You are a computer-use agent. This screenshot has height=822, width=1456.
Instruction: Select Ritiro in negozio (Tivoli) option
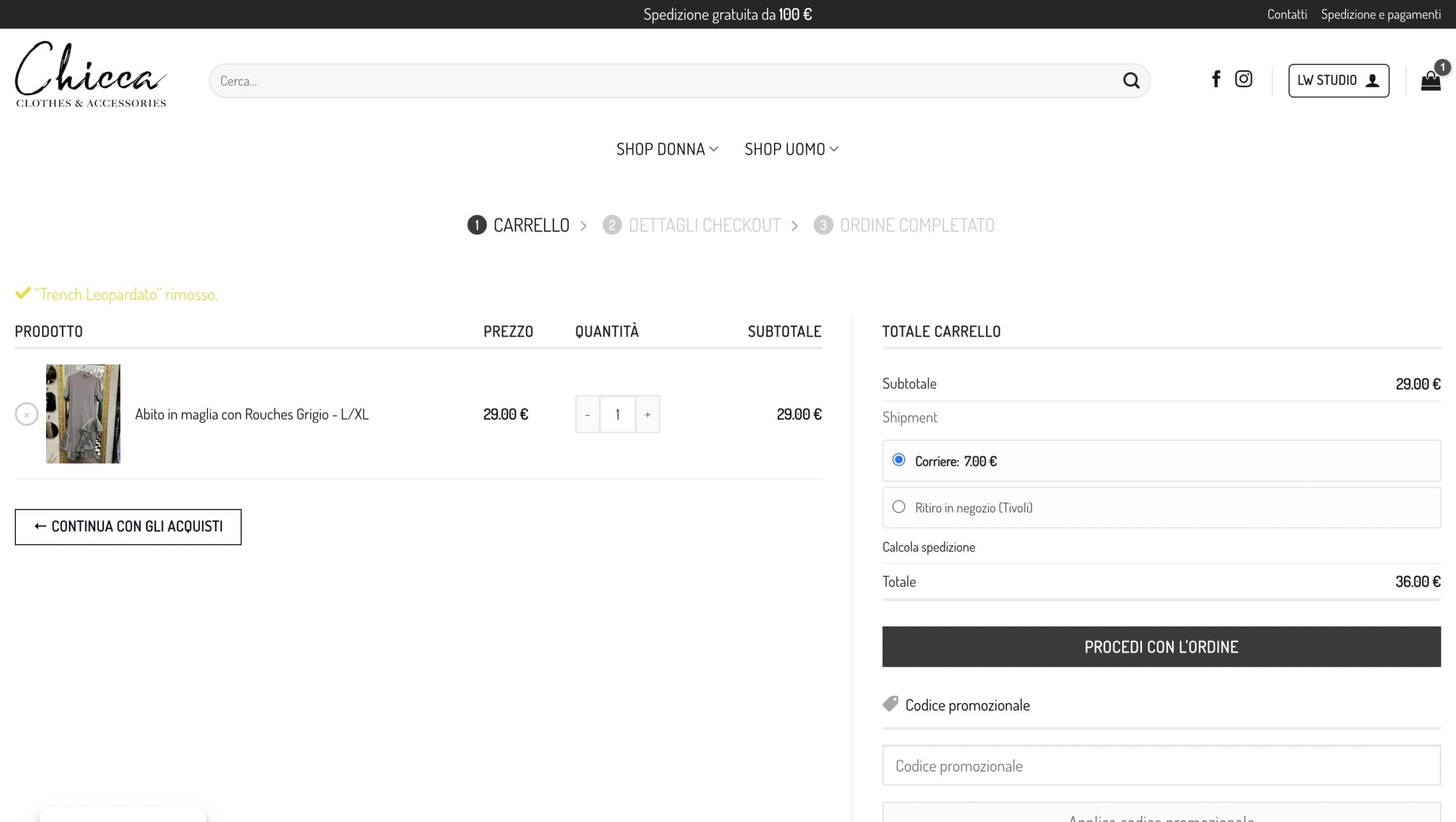899,507
